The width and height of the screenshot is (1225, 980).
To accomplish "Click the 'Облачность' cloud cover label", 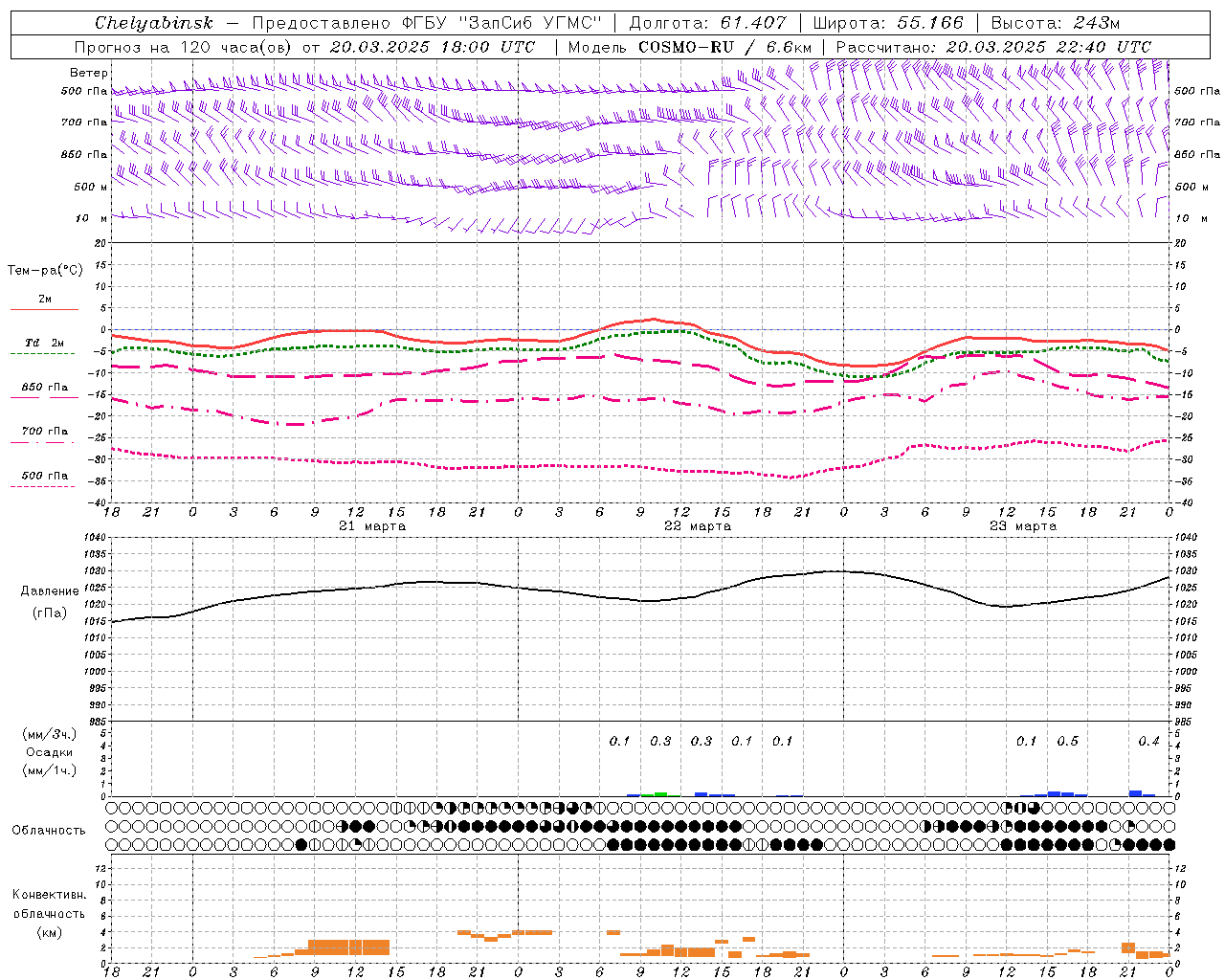I will coord(49,831).
